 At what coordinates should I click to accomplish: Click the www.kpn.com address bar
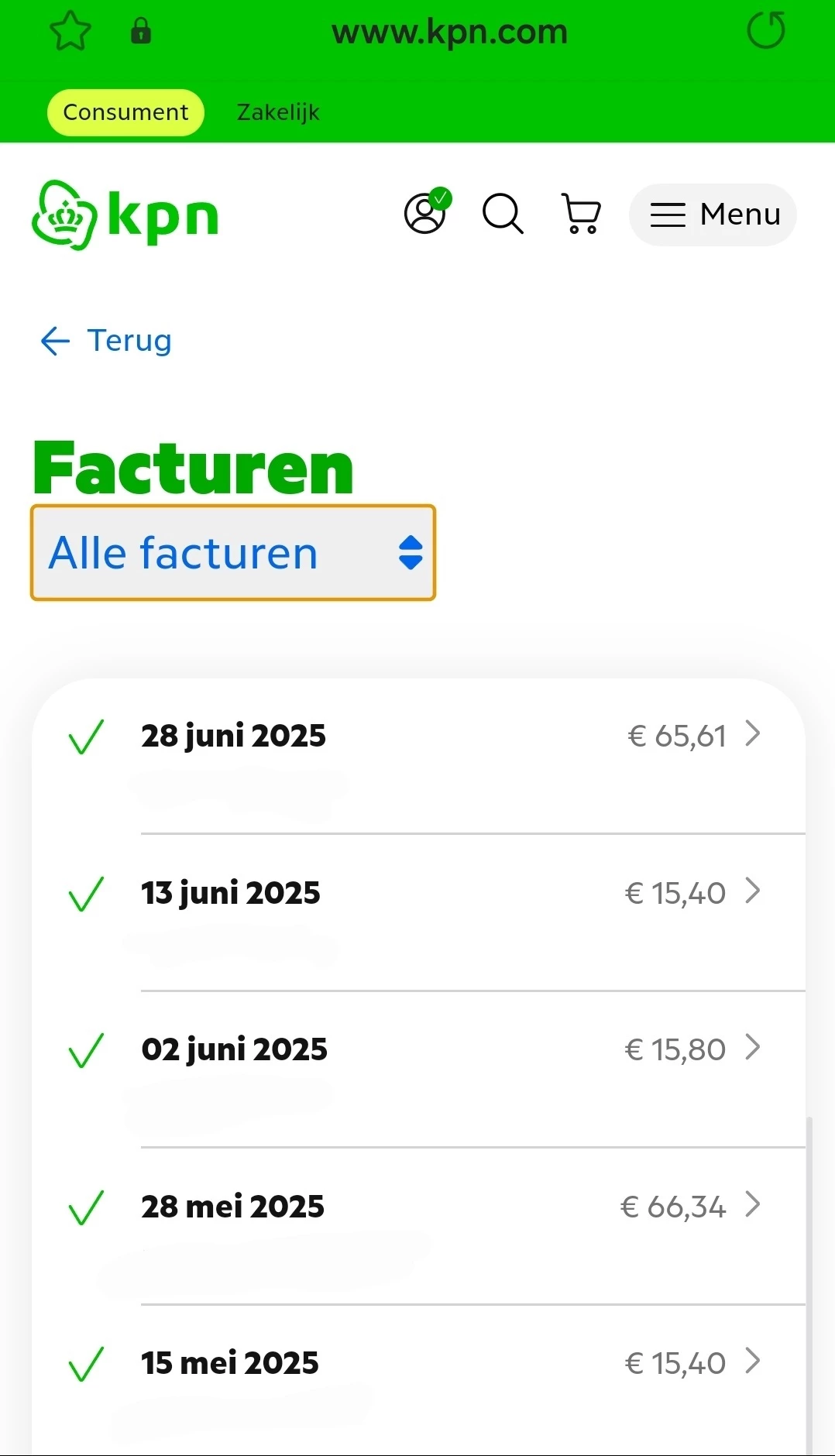[449, 32]
